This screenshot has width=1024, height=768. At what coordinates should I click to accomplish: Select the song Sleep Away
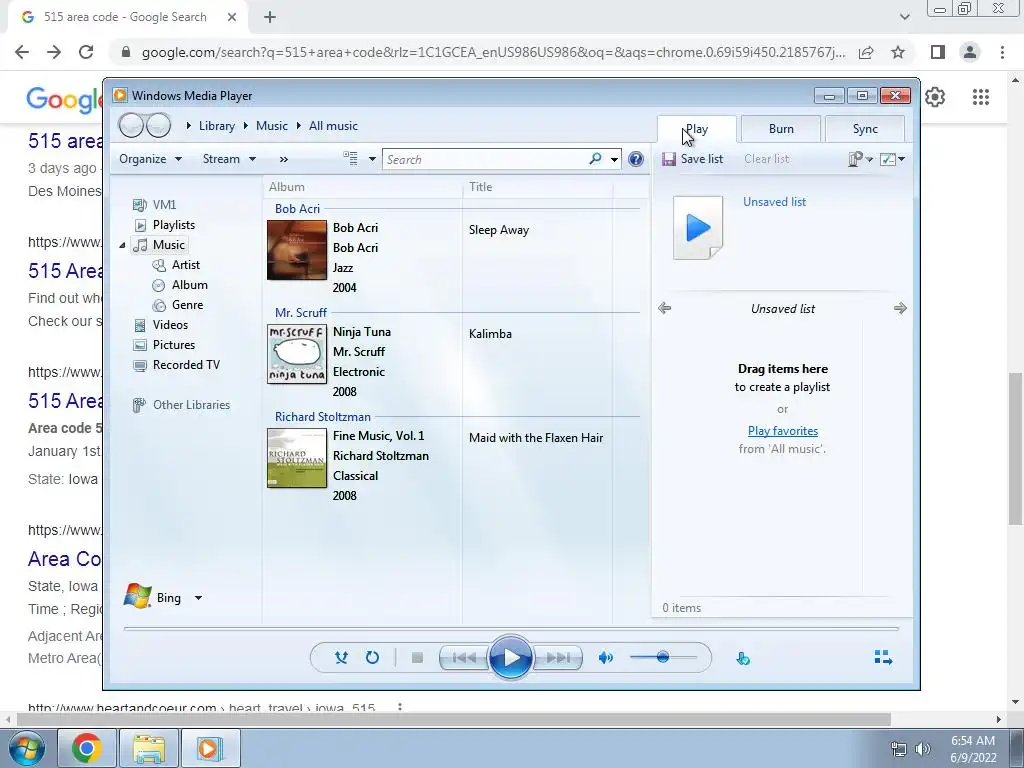click(x=499, y=230)
